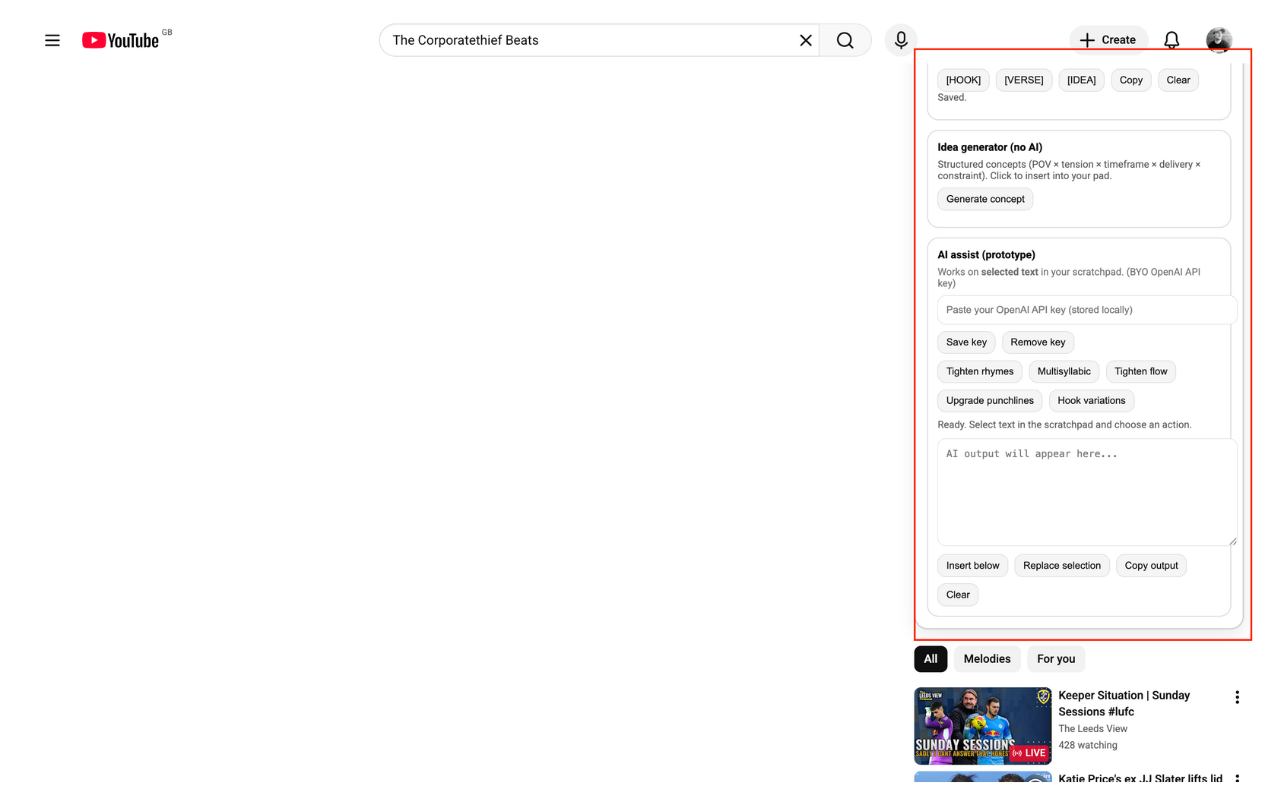
Task: Open the Create menu
Action: click(x=1108, y=40)
